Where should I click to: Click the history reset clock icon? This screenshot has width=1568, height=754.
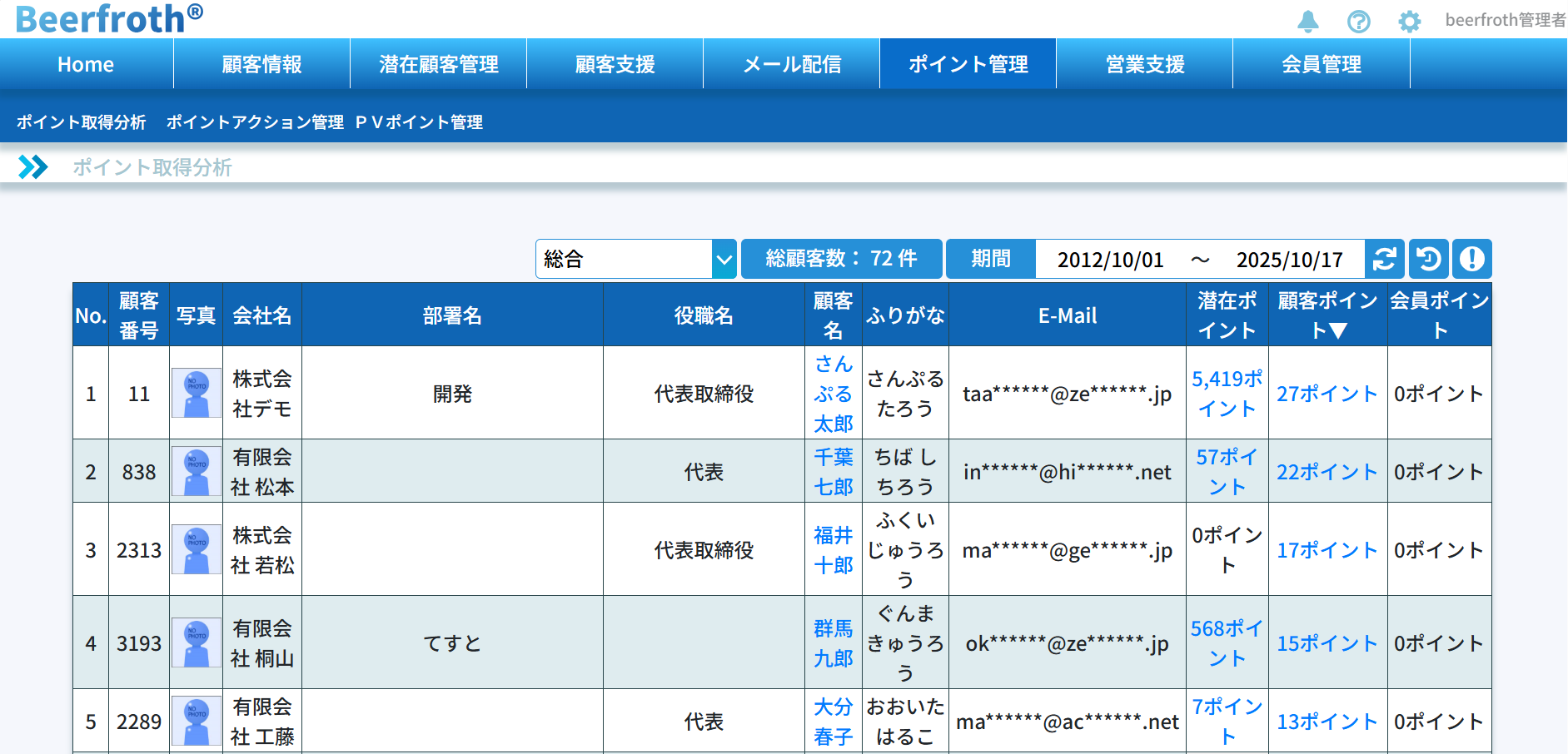point(1428,259)
